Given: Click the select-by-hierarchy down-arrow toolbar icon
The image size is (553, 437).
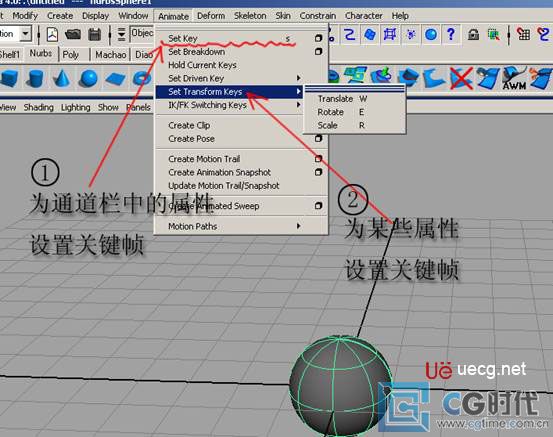Looking at the screenshot, I should [121, 35].
